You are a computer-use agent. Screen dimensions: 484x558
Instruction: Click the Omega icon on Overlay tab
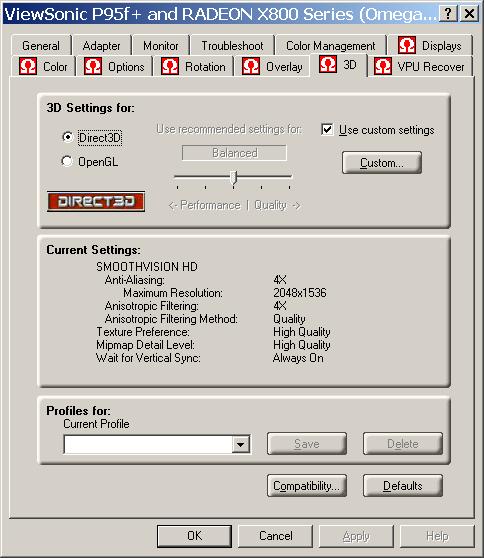click(x=251, y=66)
